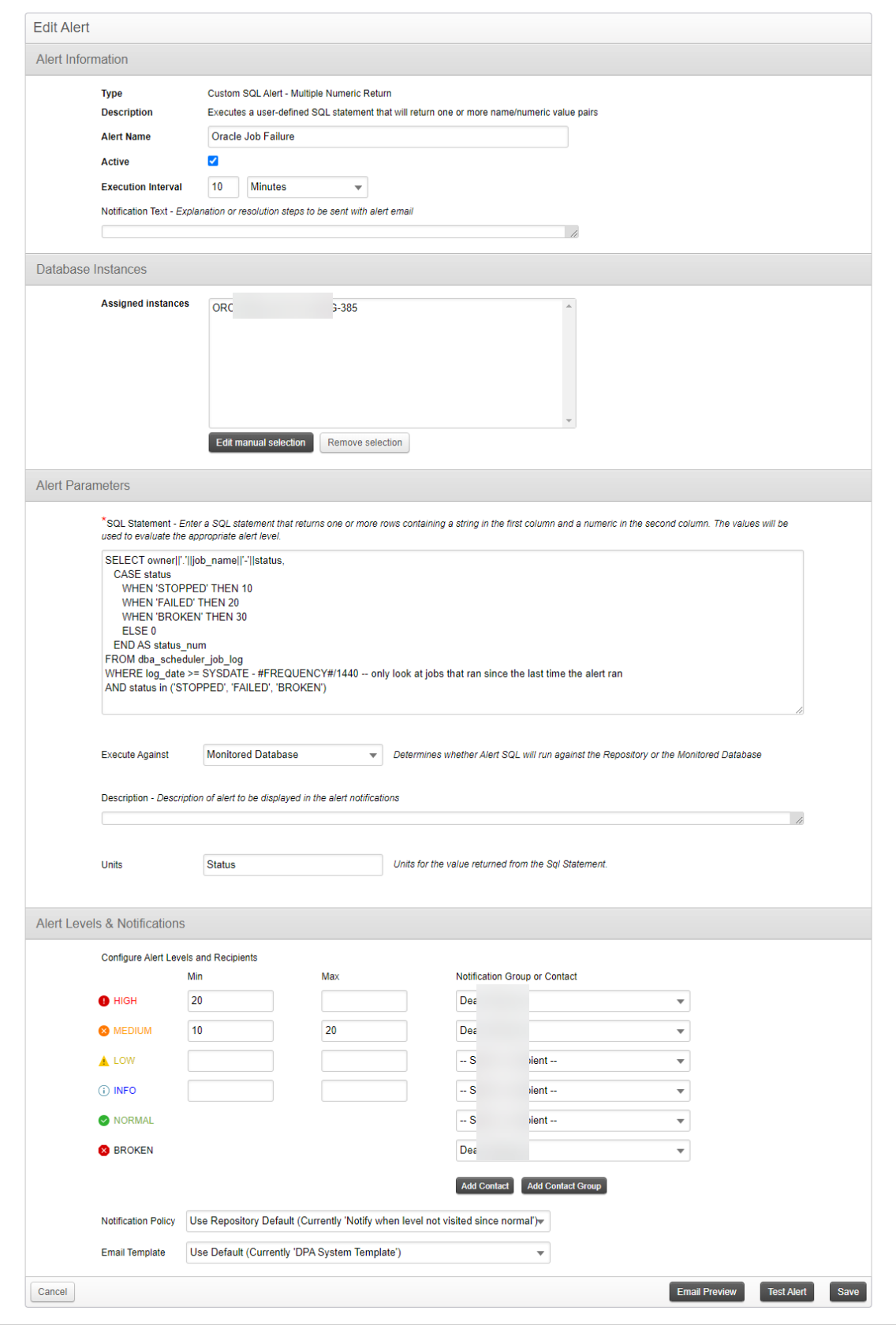Viewport: 896px width, 1325px height.
Task: Click the Add Contact Group button
Action: pyautogui.click(x=564, y=1186)
